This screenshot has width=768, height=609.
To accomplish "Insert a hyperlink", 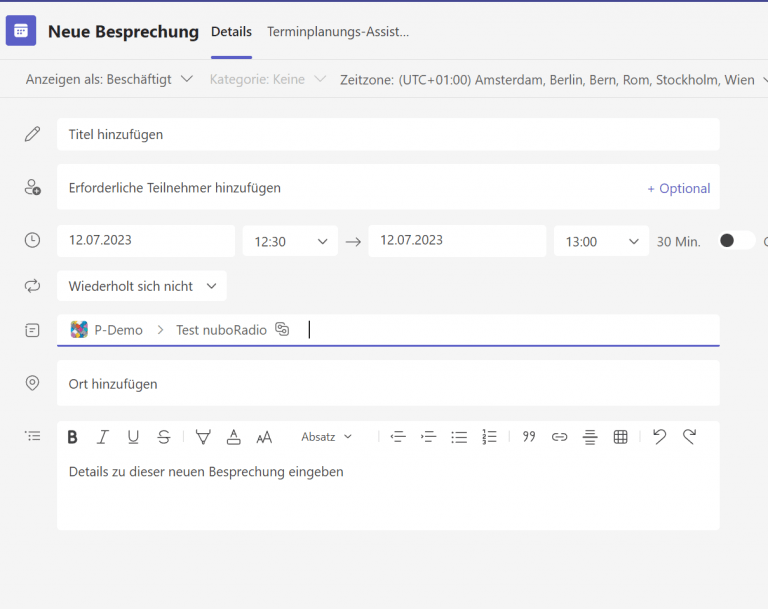I will click(559, 437).
